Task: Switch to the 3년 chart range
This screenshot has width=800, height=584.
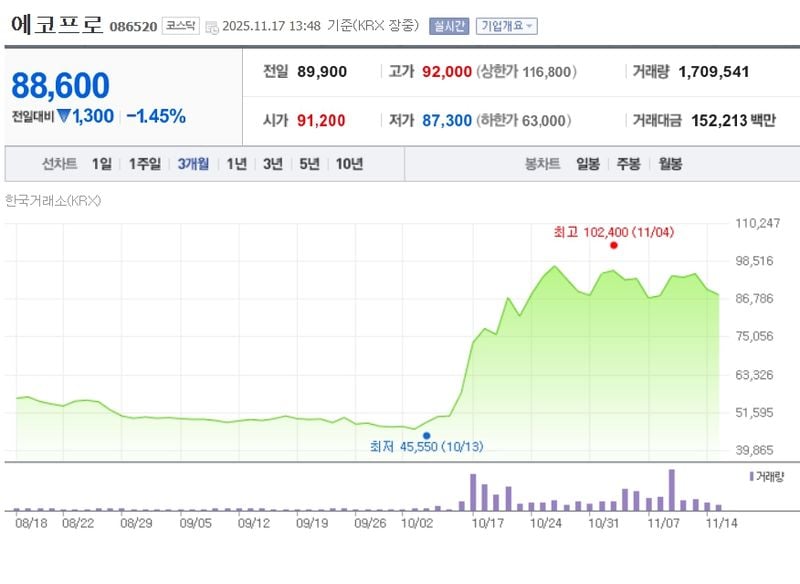Action: 273,164
